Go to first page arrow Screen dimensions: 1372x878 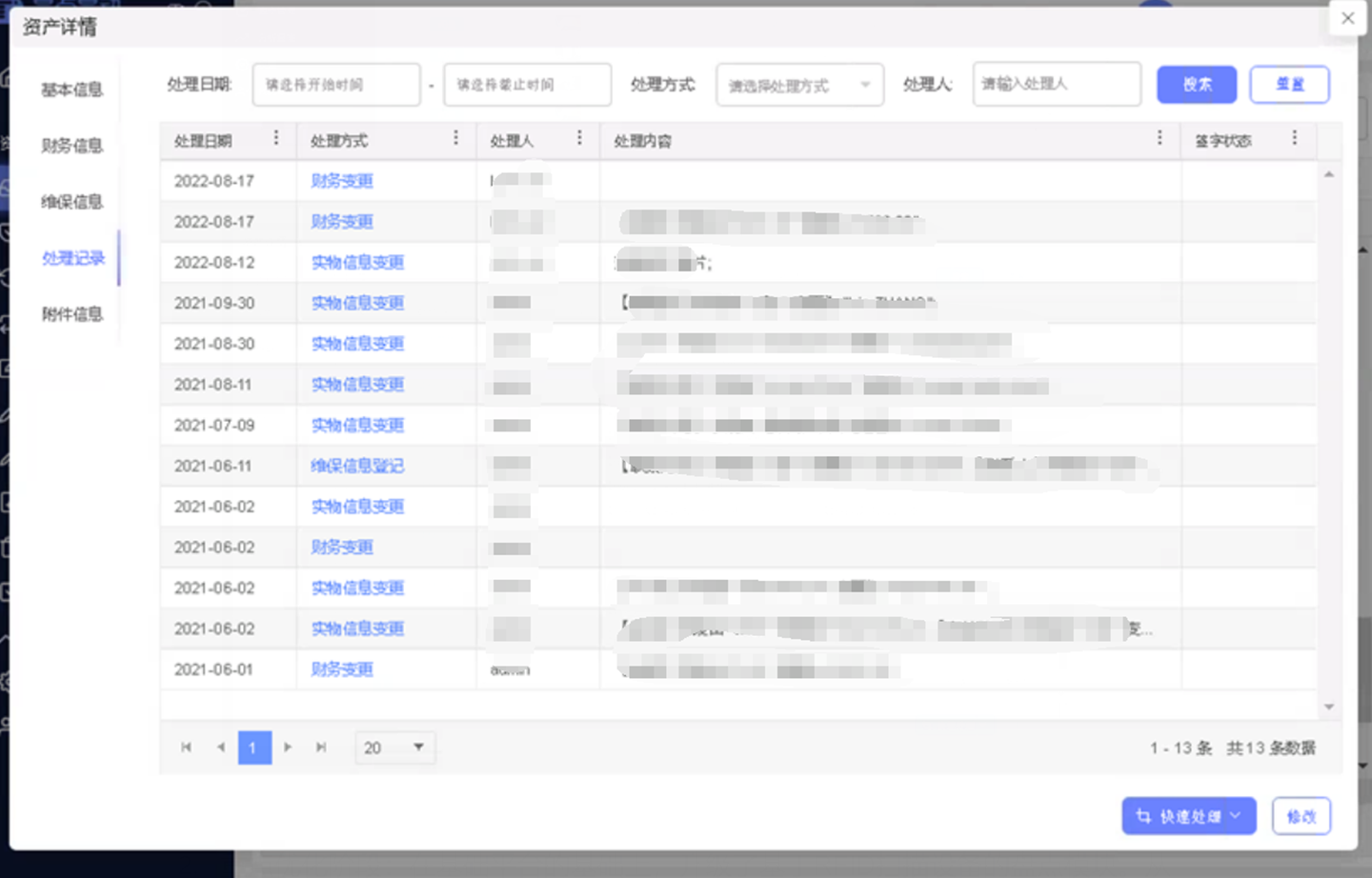(187, 748)
